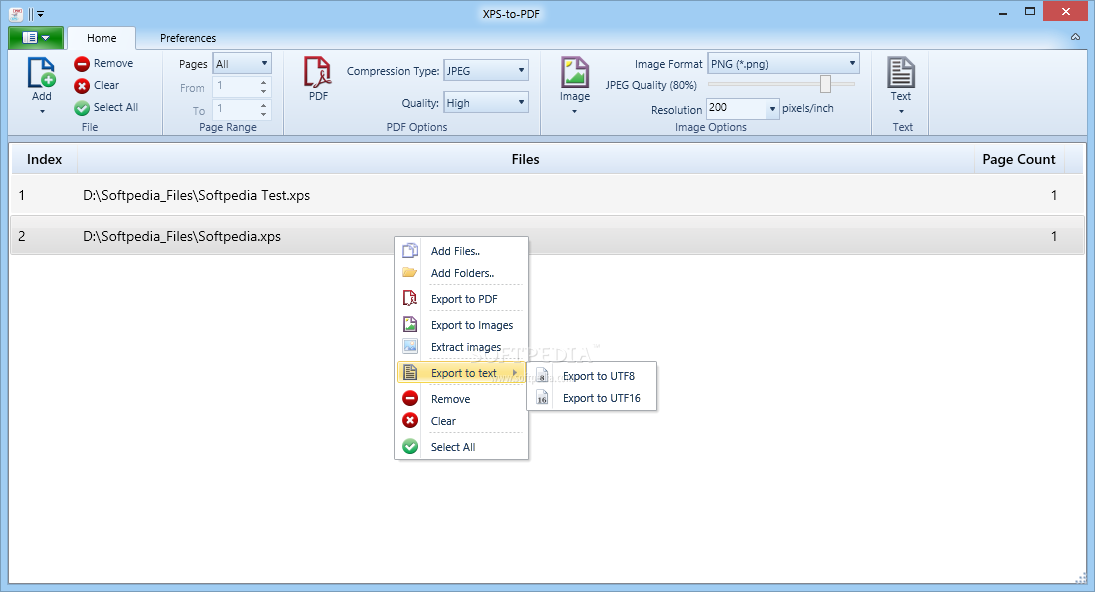This screenshot has width=1095, height=592.
Task: Click the Resolution value field showing 200
Action: tap(737, 108)
